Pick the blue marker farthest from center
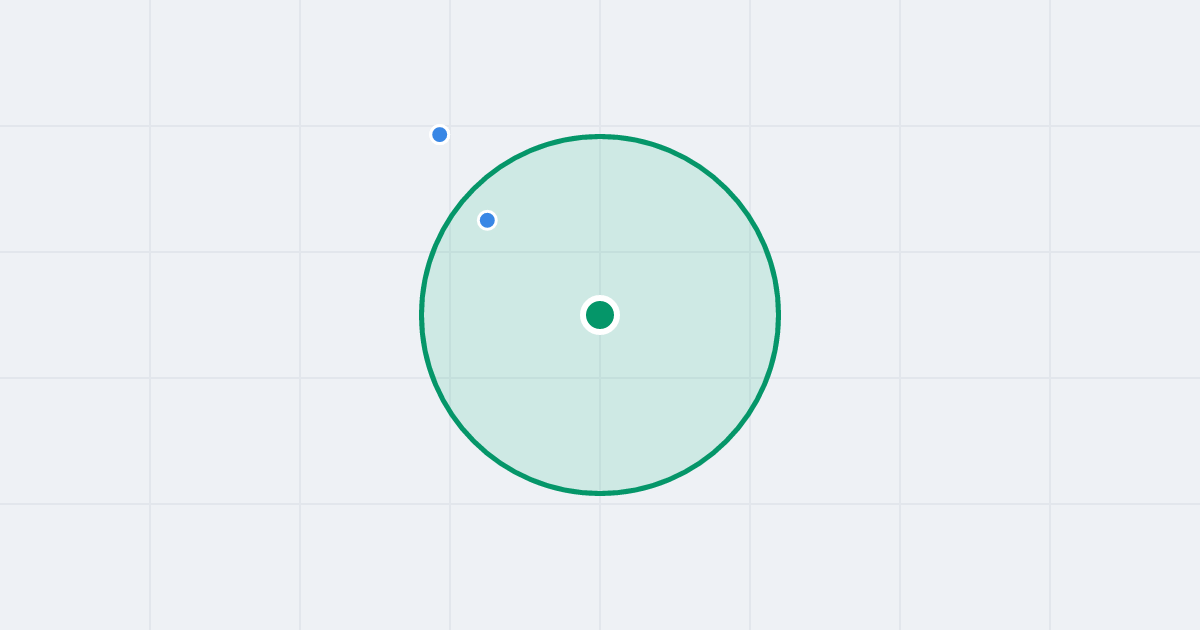 (x=439, y=134)
